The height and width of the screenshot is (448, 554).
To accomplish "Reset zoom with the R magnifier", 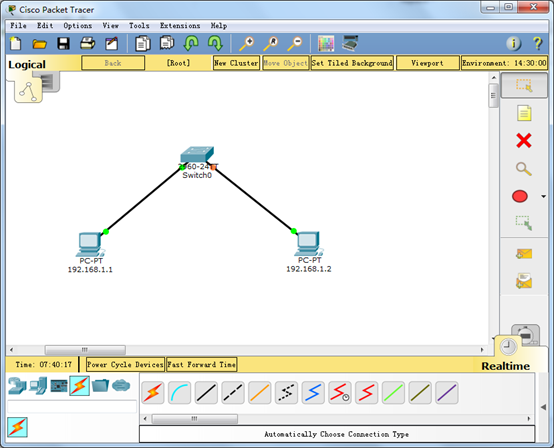I will [x=271, y=44].
